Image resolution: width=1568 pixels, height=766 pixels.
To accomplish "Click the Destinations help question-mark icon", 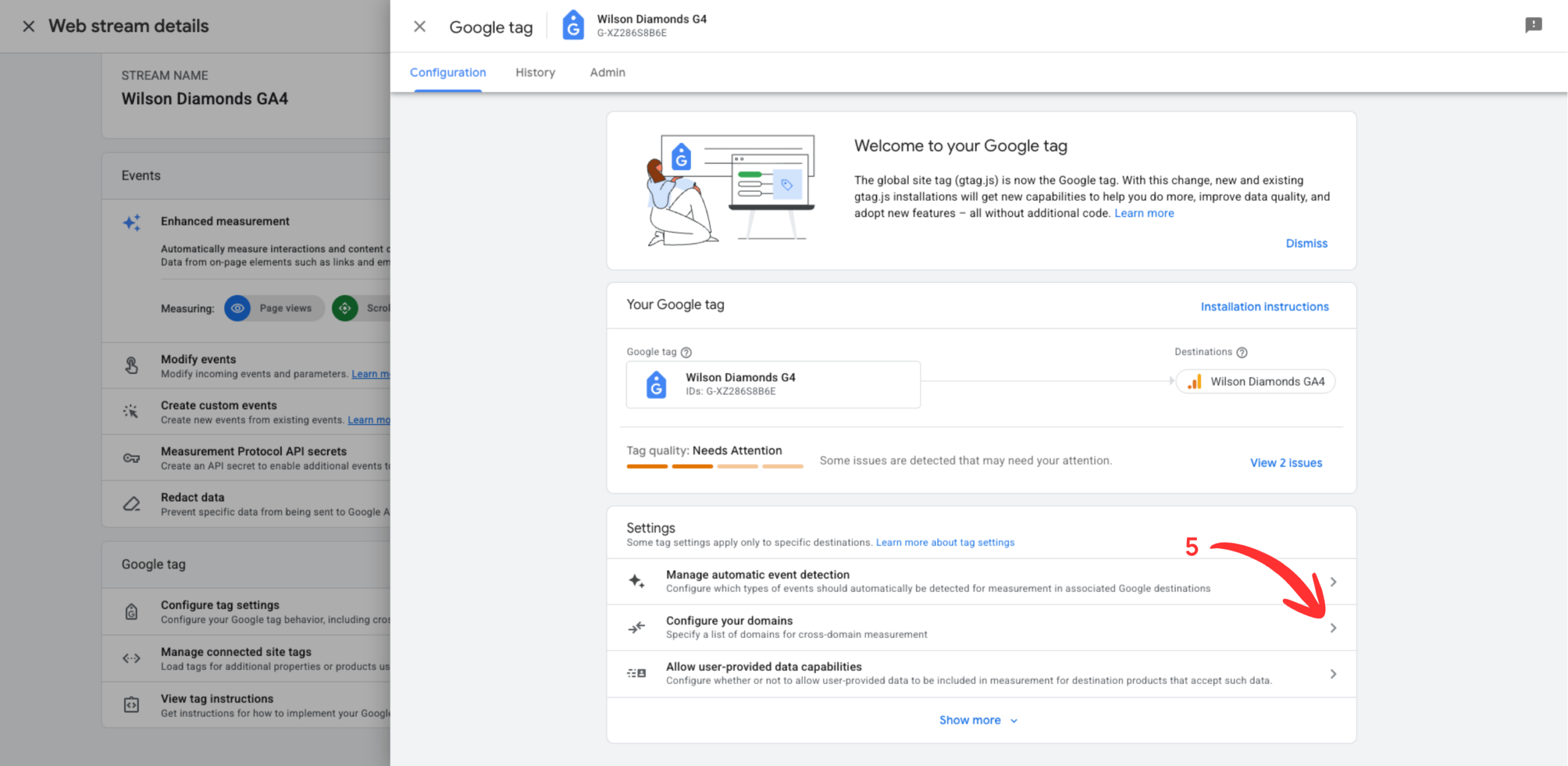I will pyautogui.click(x=1242, y=352).
